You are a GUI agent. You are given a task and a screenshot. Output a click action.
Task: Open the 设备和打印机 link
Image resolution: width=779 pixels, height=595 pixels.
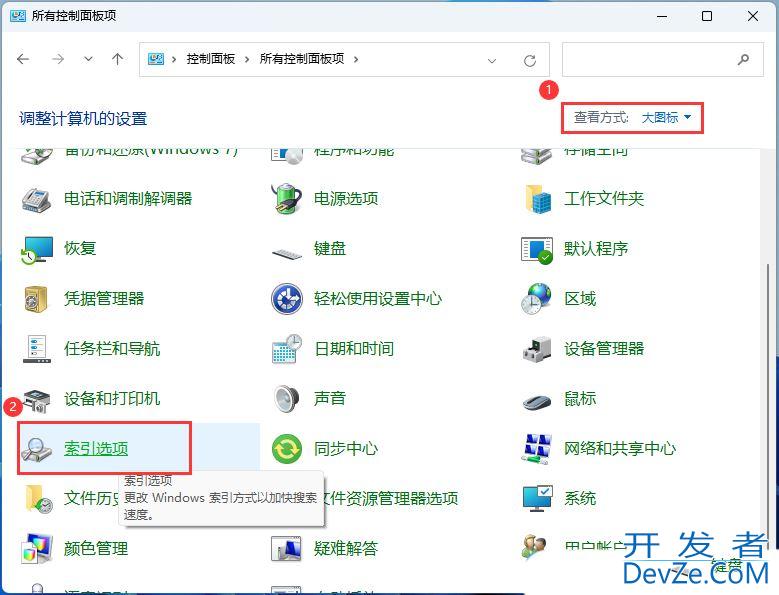point(112,399)
